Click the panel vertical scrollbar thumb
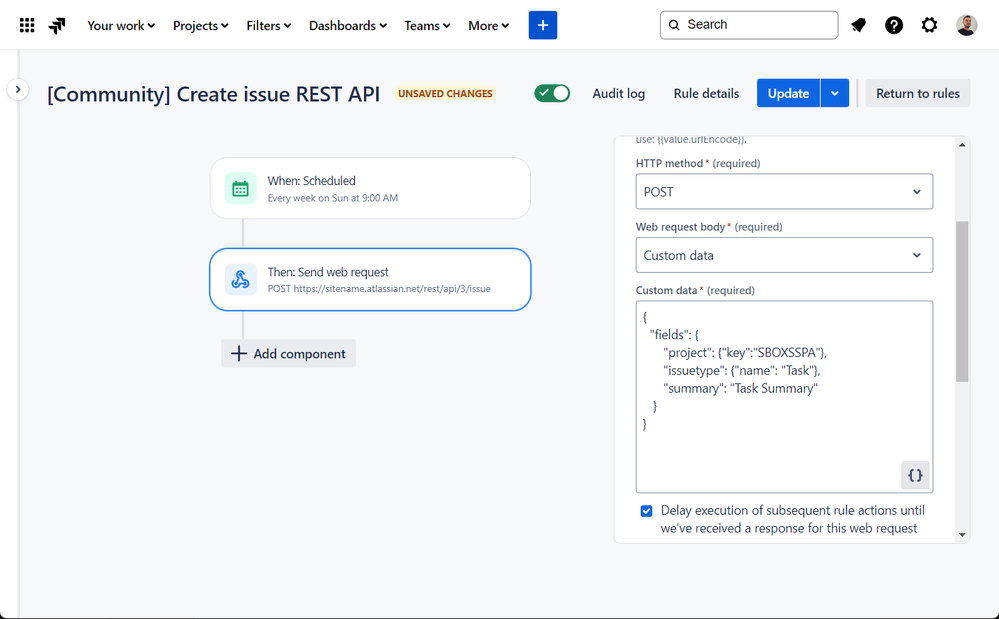 (x=962, y=301)
